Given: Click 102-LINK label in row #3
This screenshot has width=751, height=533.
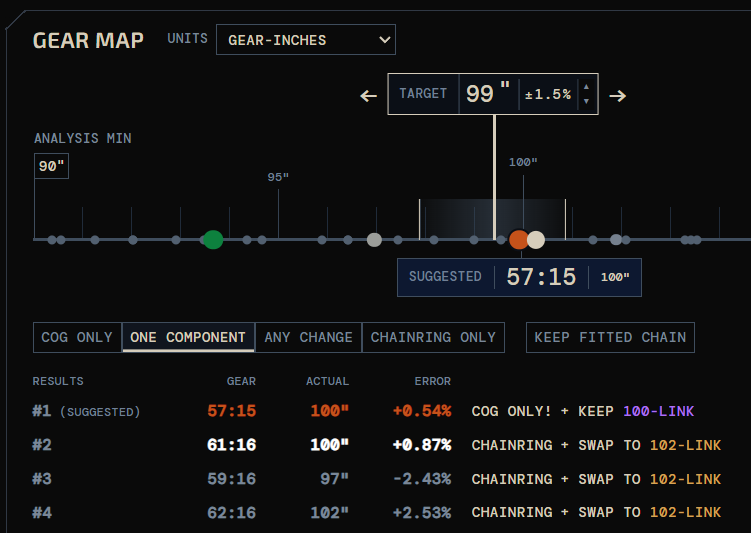Looking at the screenshot, I should 685,479.
